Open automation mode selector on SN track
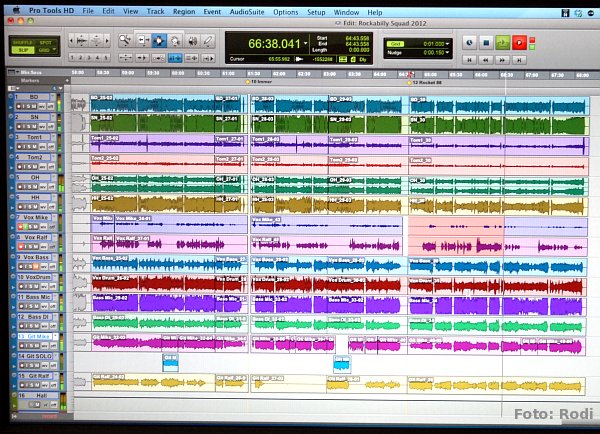Screen dimensions: 600x434 pyautogui.click(x=51, y=126)
